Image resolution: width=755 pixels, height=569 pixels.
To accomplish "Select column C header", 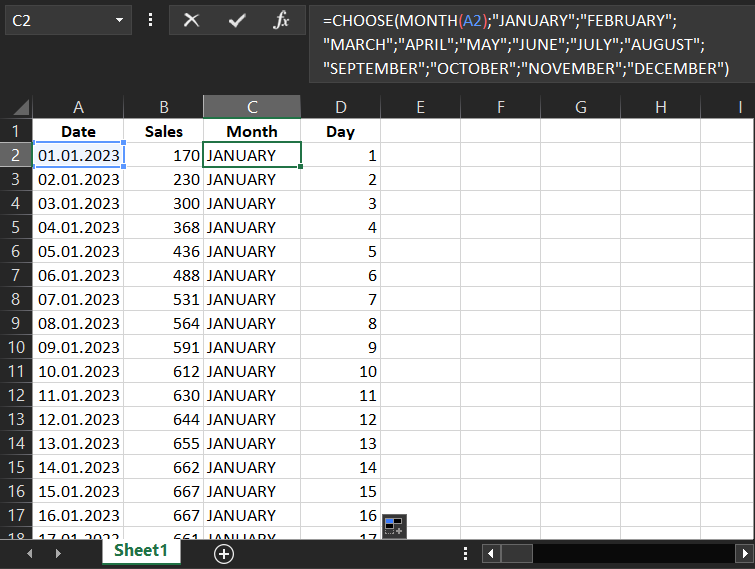I will click(252, 107).
